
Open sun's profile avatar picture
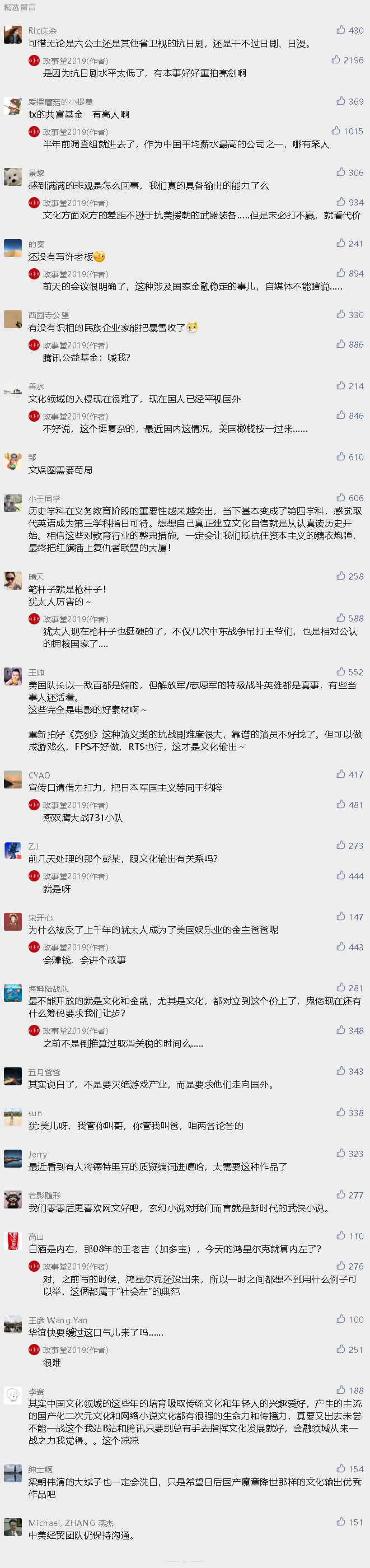coord(13,1117)
